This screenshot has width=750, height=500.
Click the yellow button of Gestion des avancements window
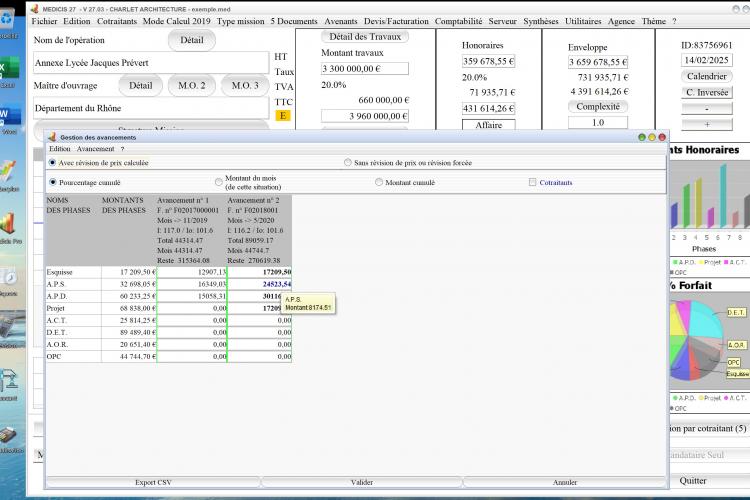pos(652,137)
